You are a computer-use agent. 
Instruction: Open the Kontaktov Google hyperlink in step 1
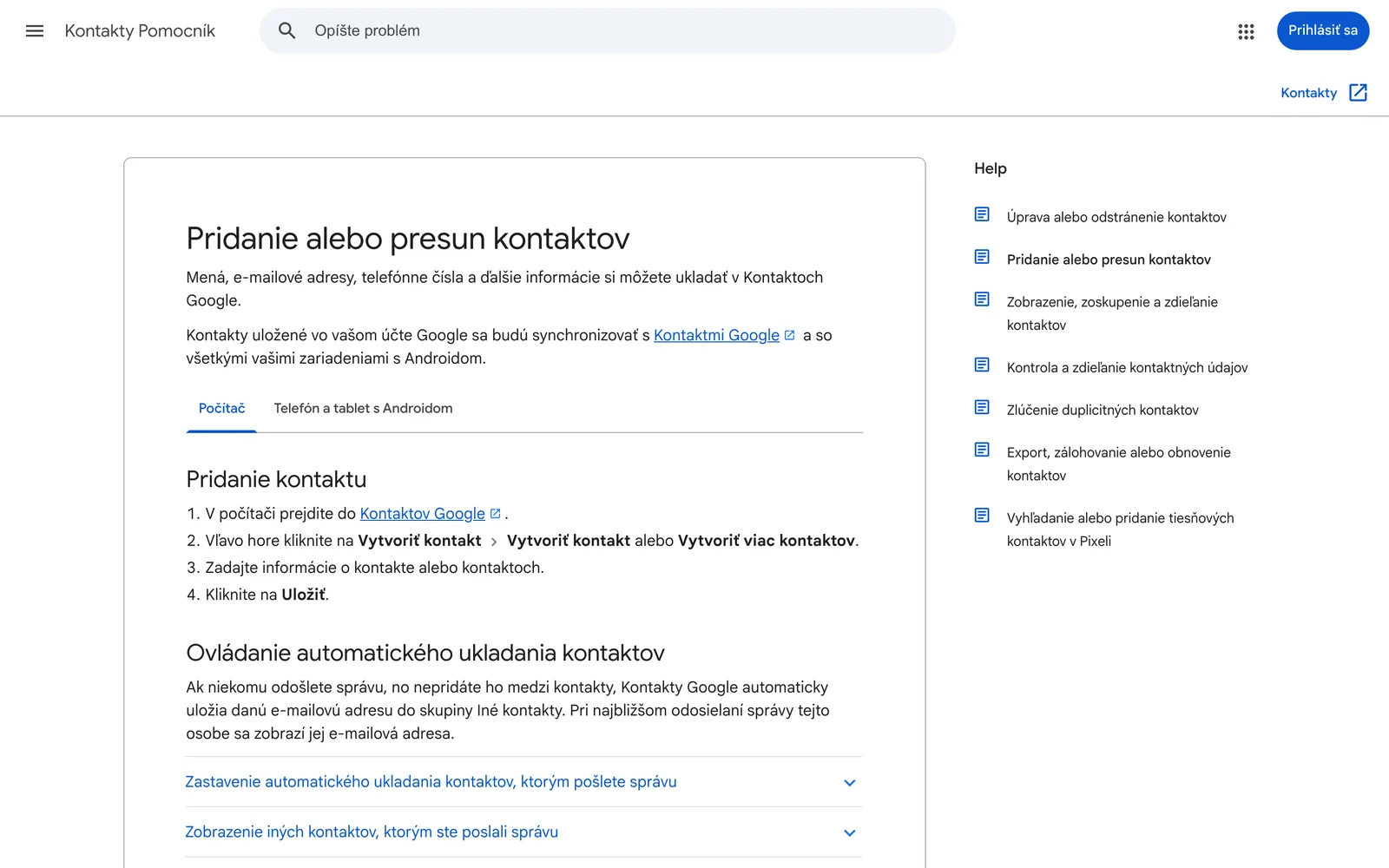(422, 514)
